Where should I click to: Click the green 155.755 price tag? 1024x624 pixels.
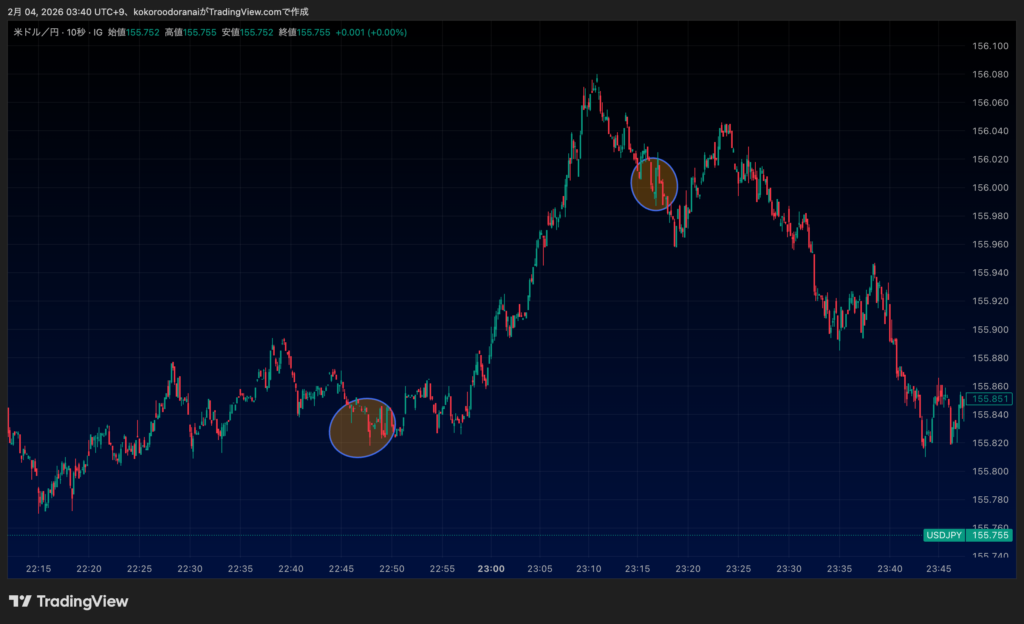point(991,536)
